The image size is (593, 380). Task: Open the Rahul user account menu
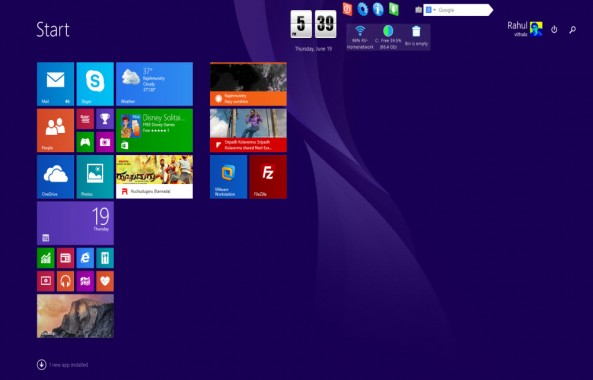525,29
